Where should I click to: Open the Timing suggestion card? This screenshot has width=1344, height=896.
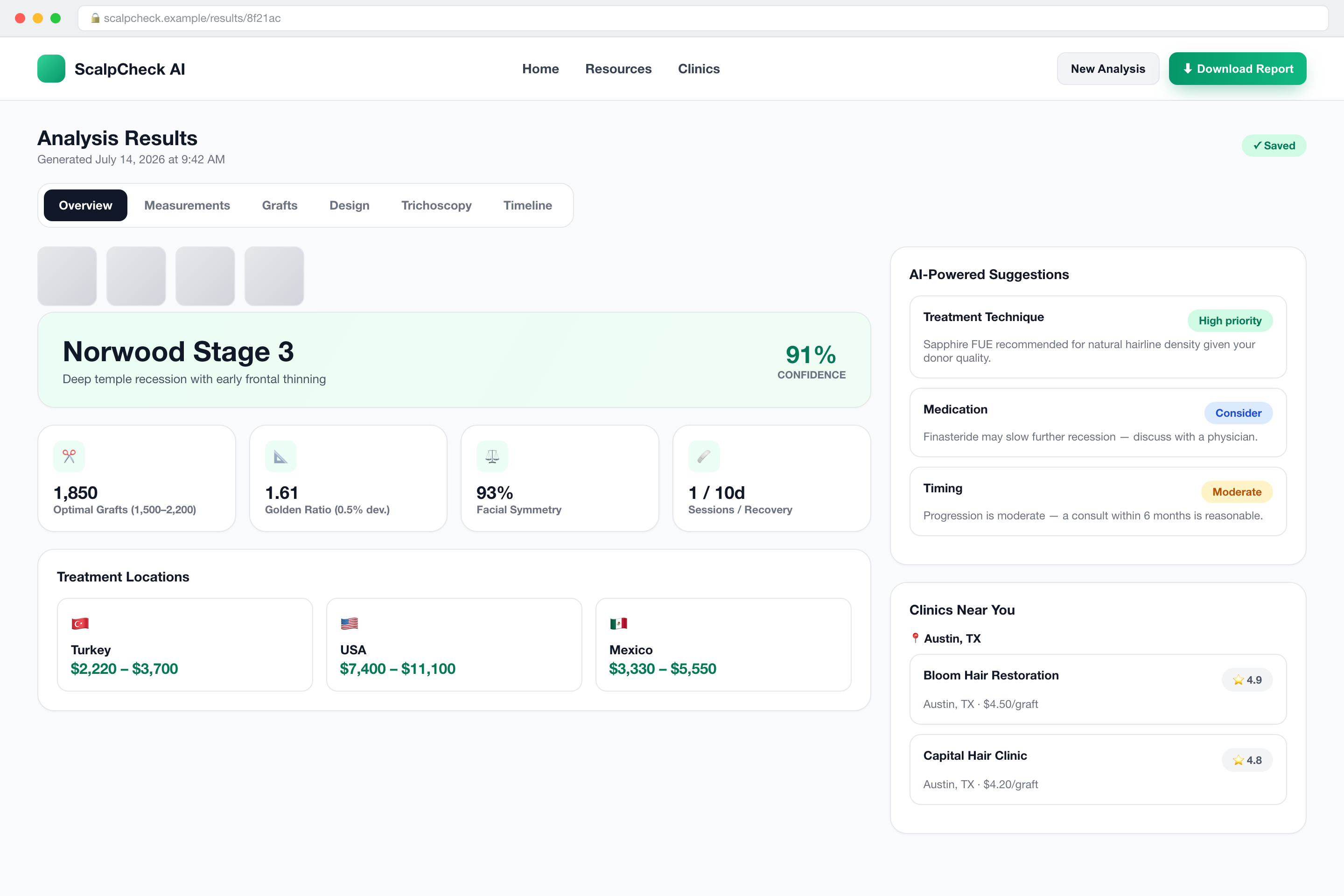[1098, 501]
